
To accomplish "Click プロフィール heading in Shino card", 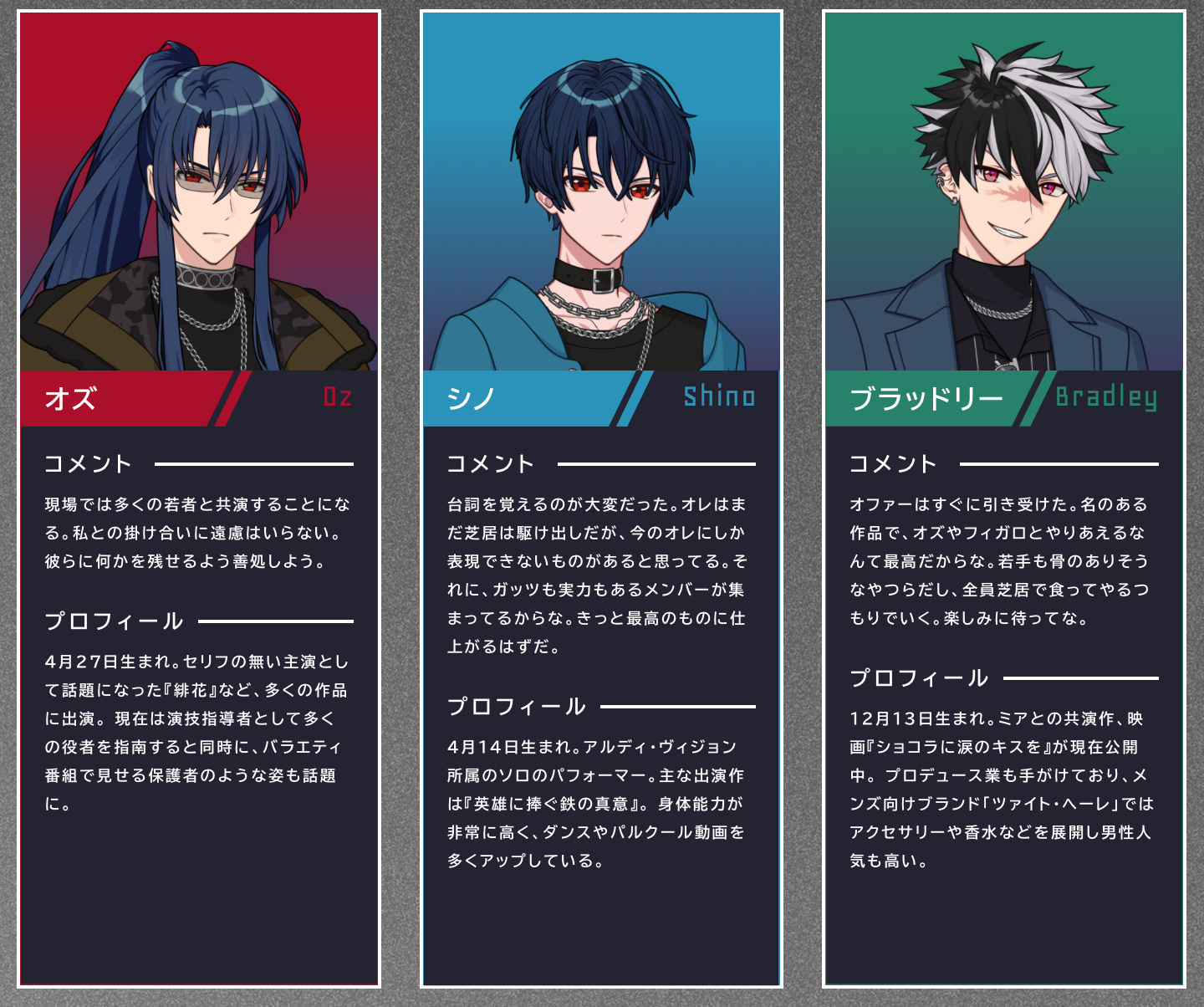I will (x=516, y=707).
